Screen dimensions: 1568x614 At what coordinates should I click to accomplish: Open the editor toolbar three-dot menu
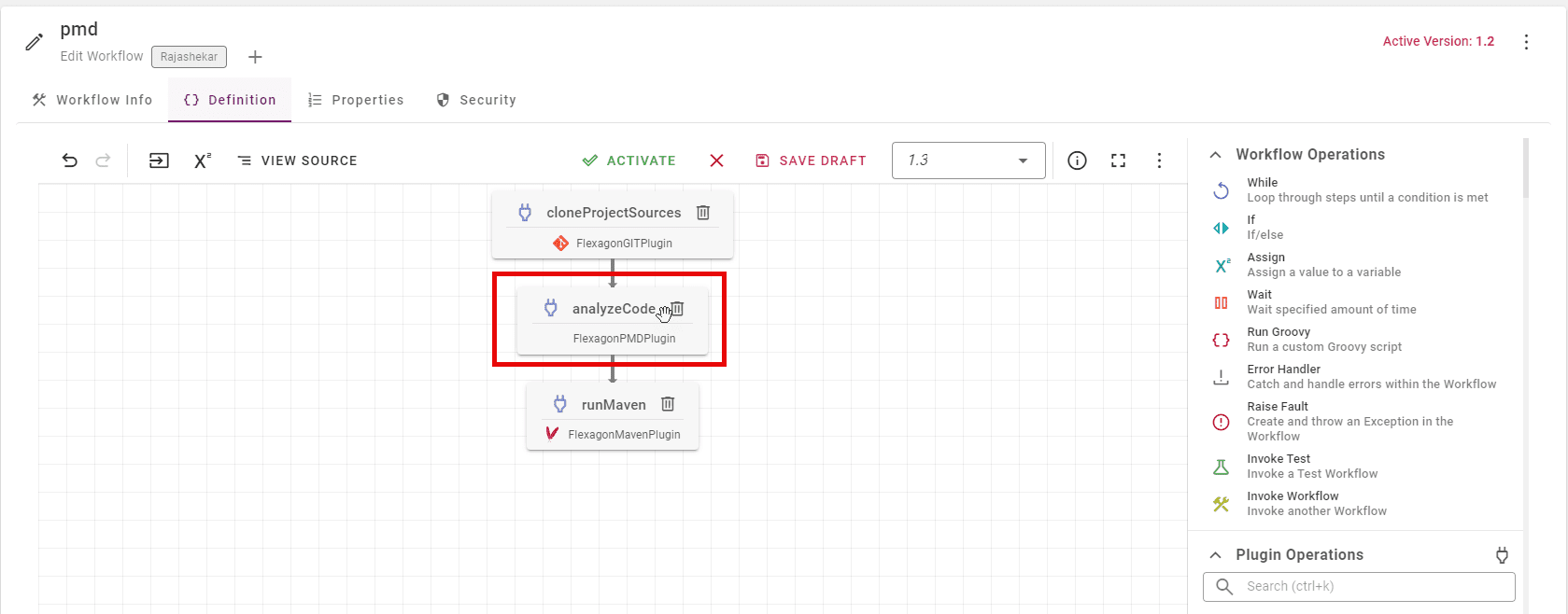1159,160
